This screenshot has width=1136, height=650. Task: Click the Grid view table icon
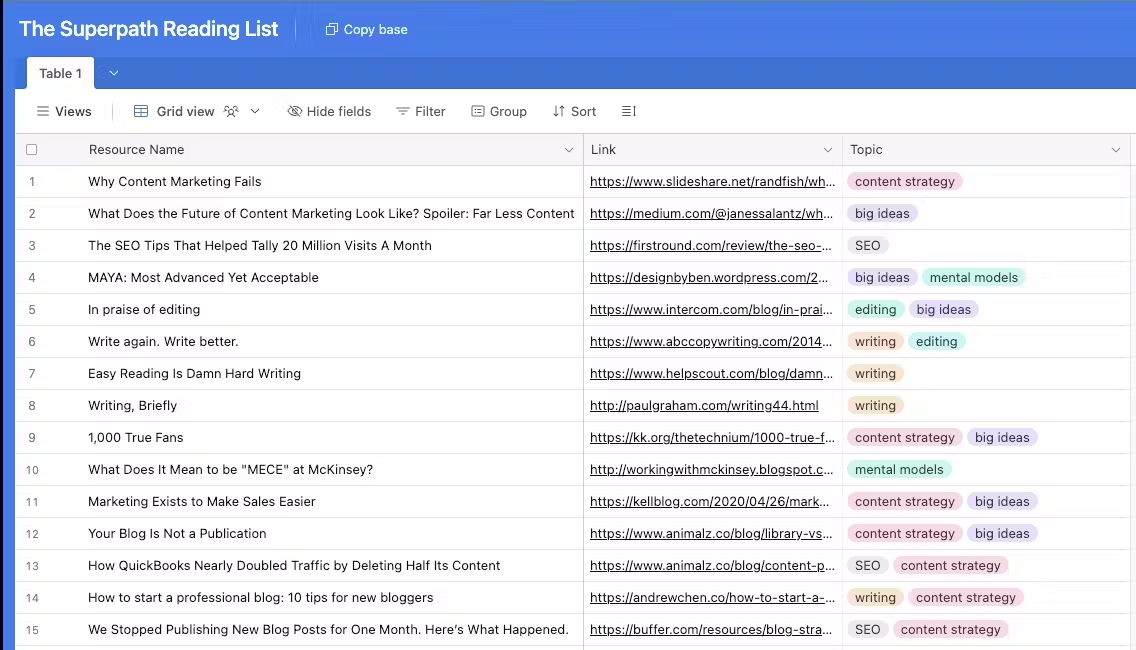pos(141,112)
